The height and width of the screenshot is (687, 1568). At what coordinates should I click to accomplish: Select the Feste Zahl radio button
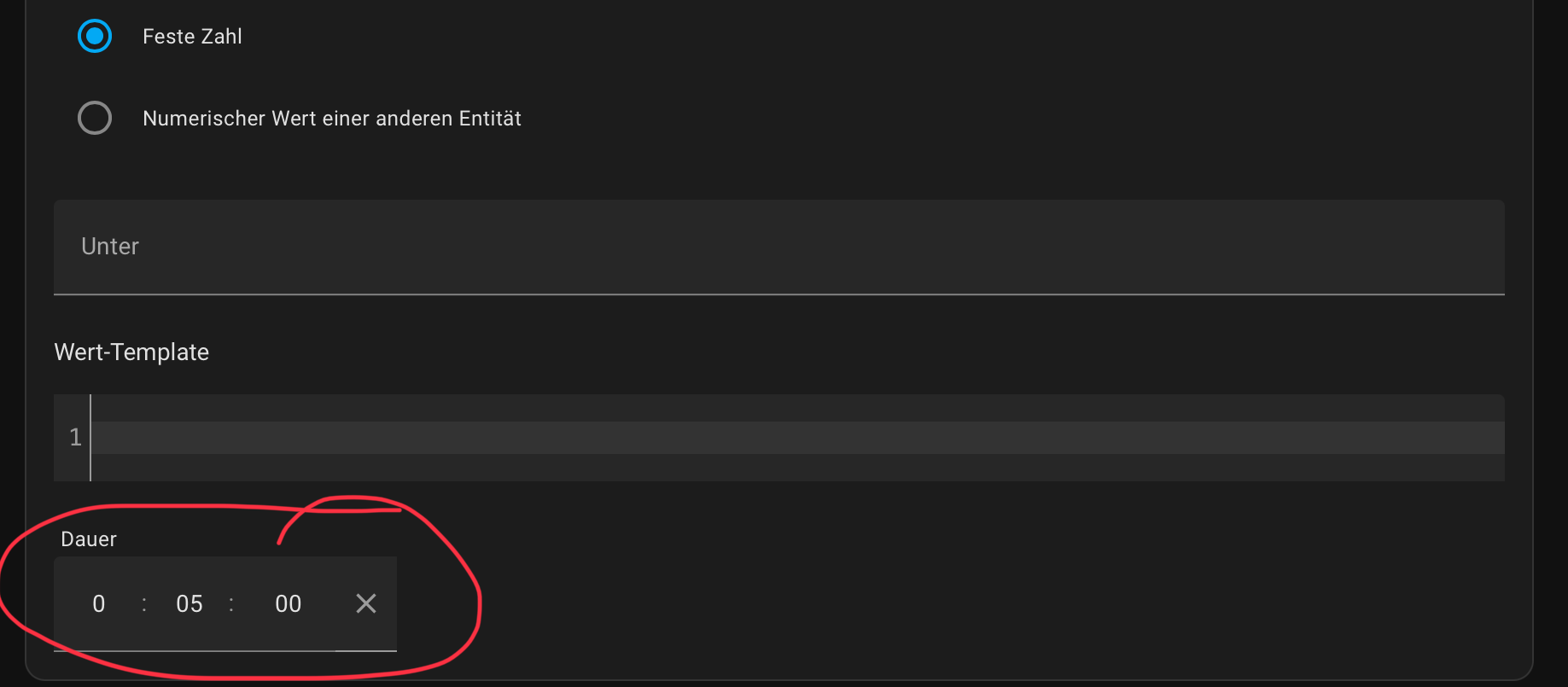pos(95,36)
